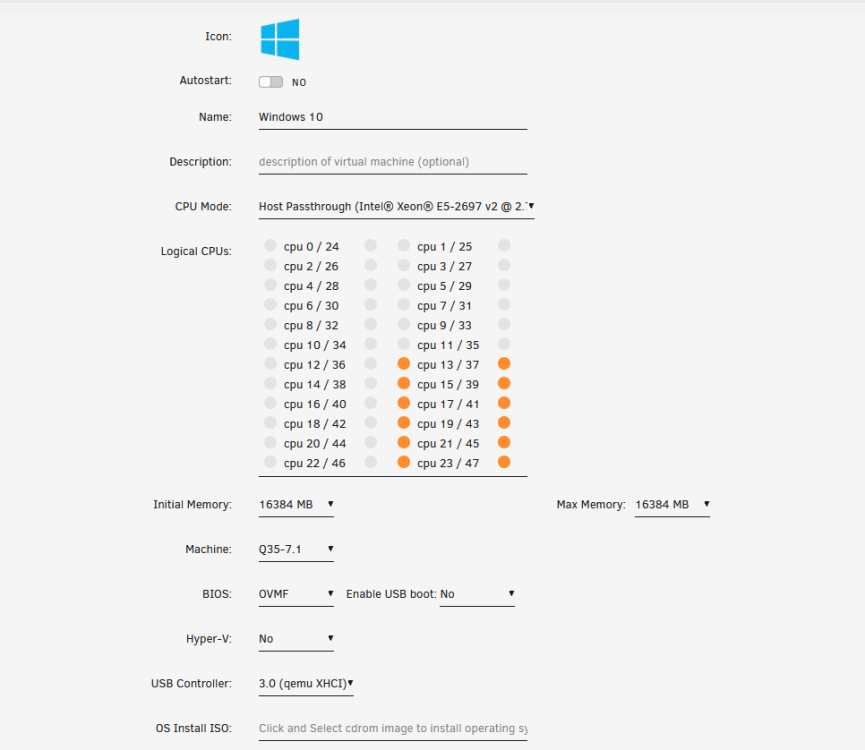Check cpu 33 circle right of 'cpu 9 / 33'

pos(504,324)
